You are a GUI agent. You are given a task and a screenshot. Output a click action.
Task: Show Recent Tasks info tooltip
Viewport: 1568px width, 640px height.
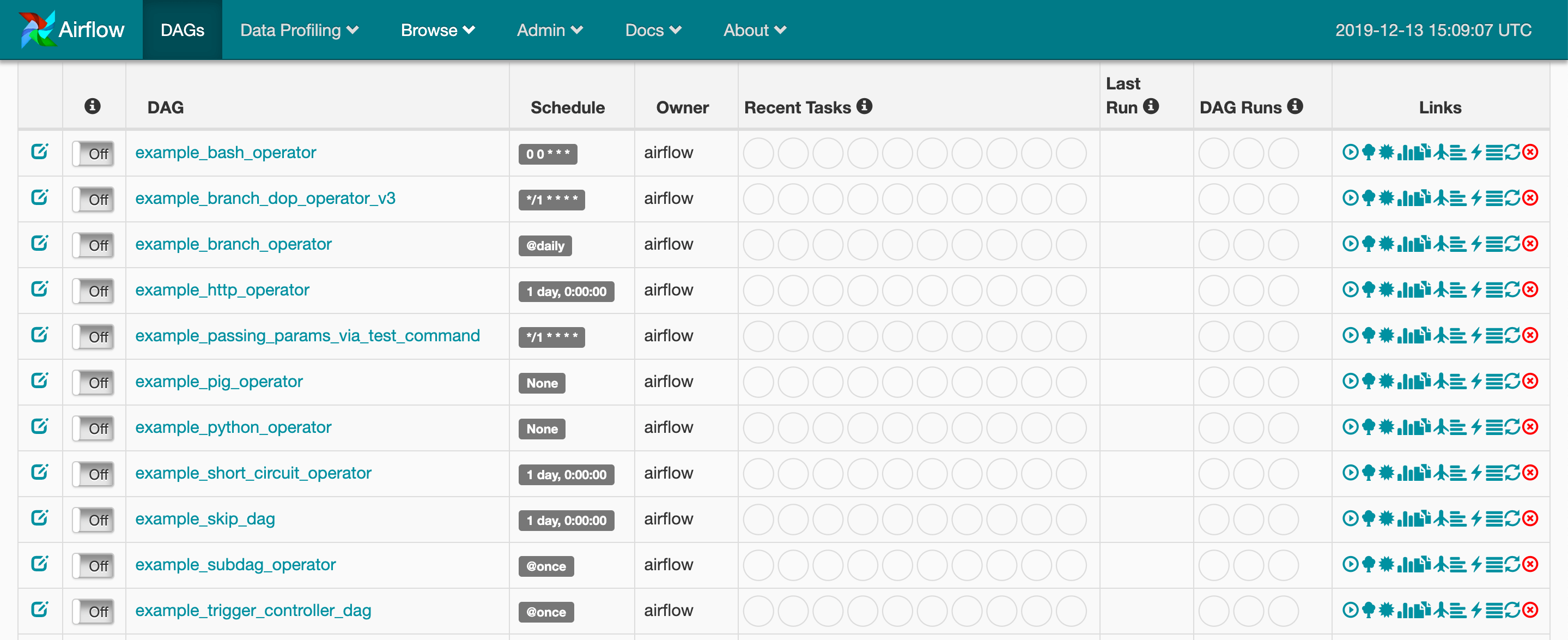(x=864, y=106)
